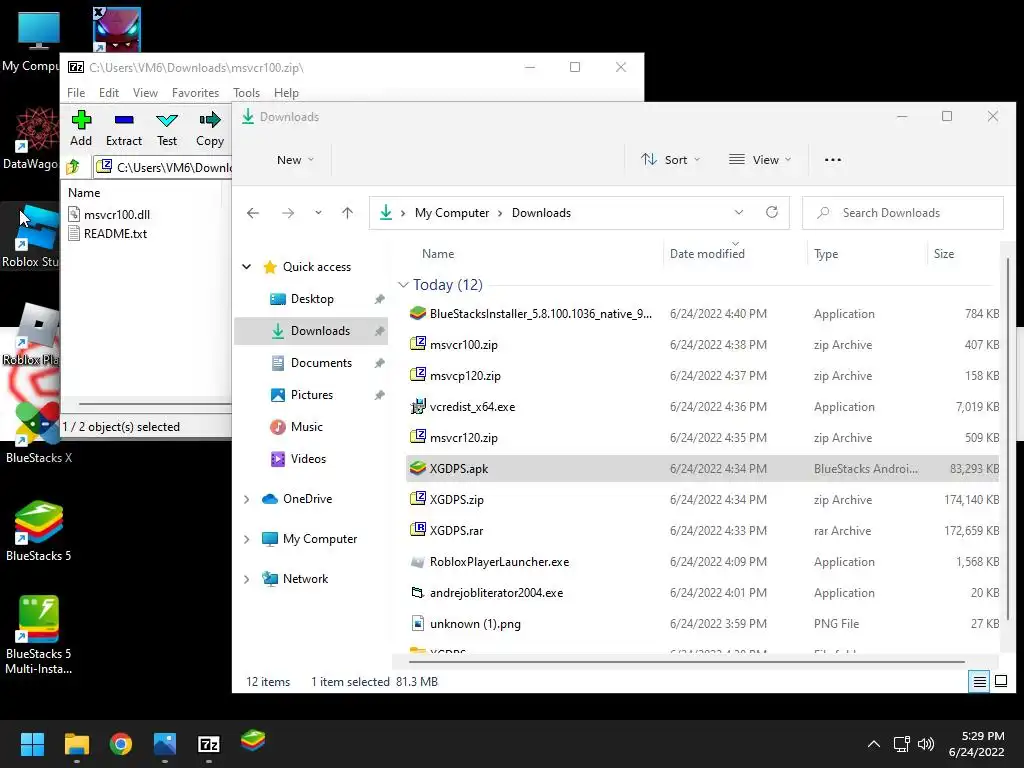Open the View menu in 7-Zip
Screen dimensions: 1024x768
pyautogui.click(x=145, y=93)
